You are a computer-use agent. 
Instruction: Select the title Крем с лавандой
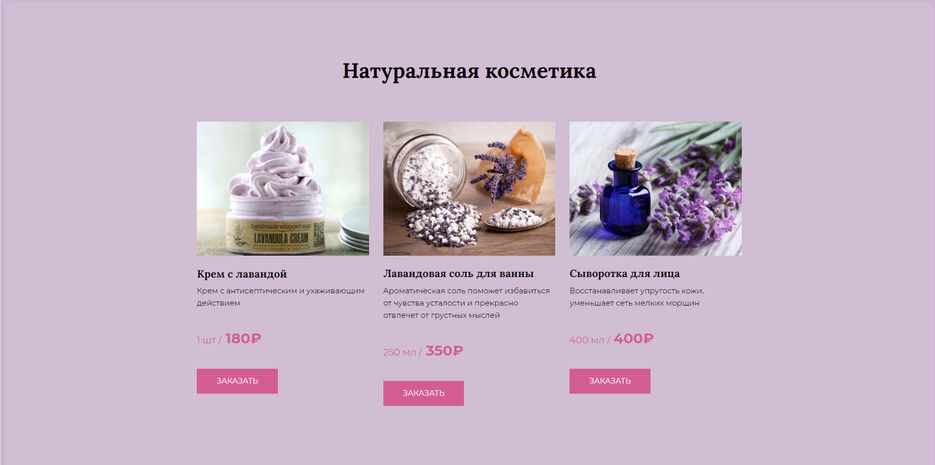tap(242, 274)
